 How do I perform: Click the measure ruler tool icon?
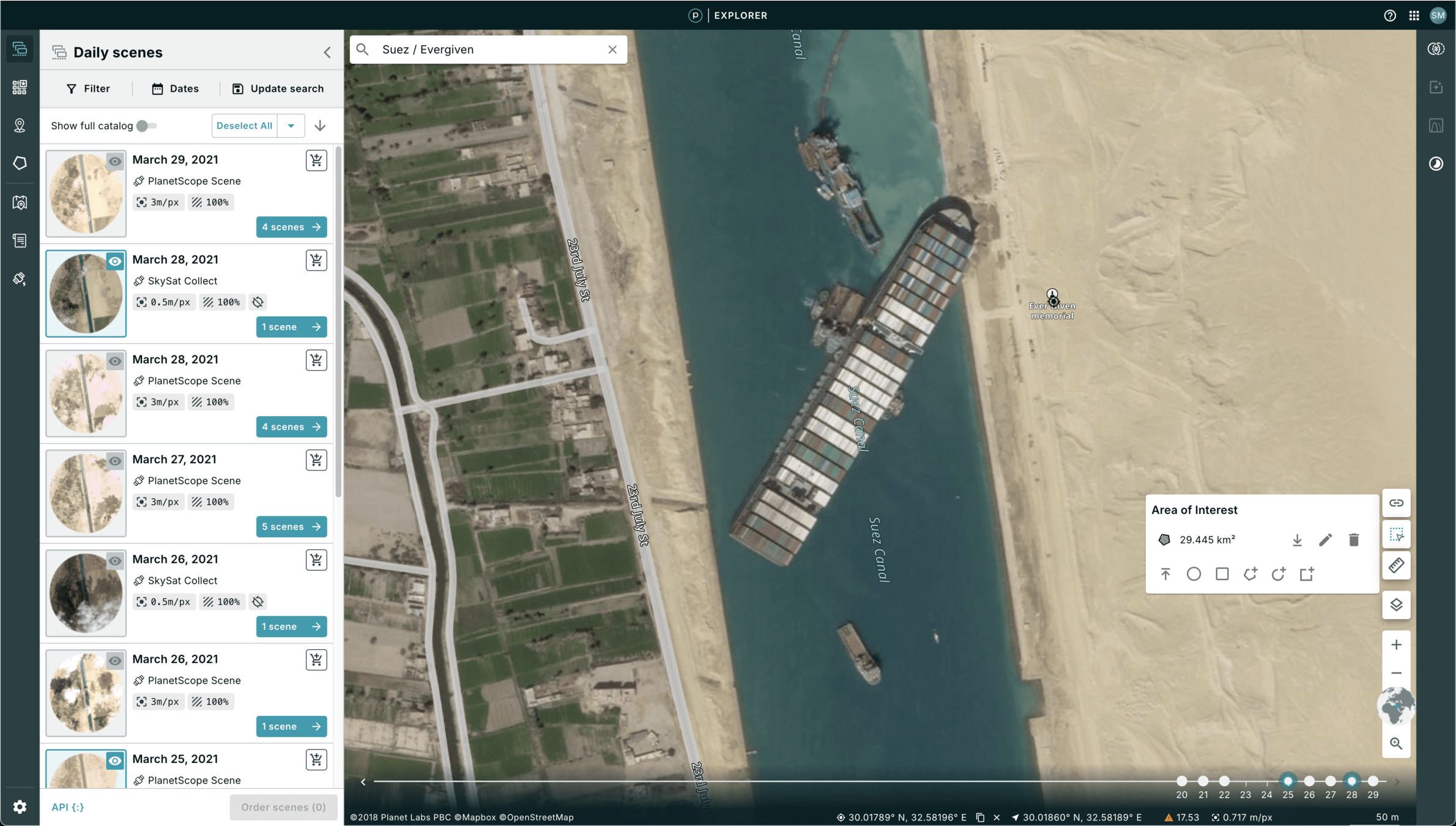pyautogui.click(x=1396, y=565)
